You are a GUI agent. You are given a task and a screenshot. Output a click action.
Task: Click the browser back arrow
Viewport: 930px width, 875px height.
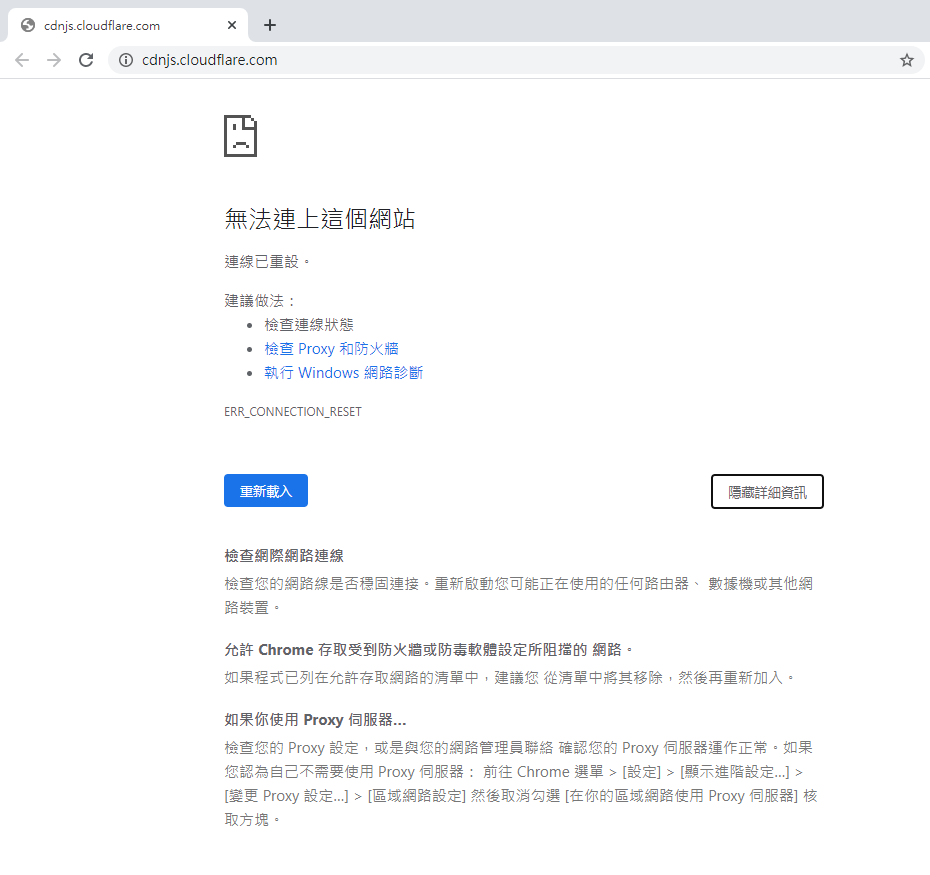(x=22, y=60)
